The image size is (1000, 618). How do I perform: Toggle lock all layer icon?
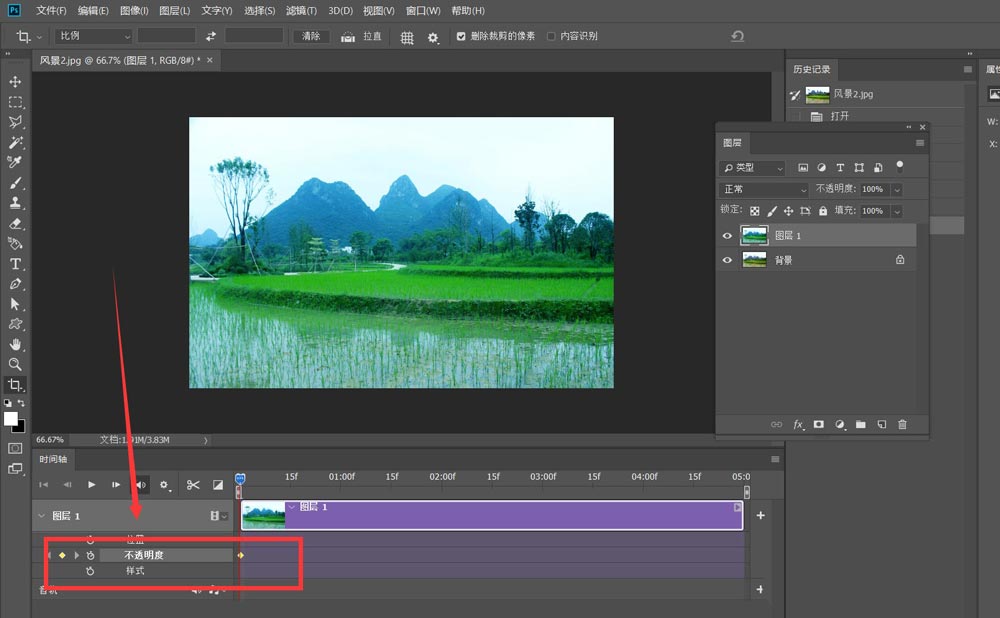click(x=823, y=211)
